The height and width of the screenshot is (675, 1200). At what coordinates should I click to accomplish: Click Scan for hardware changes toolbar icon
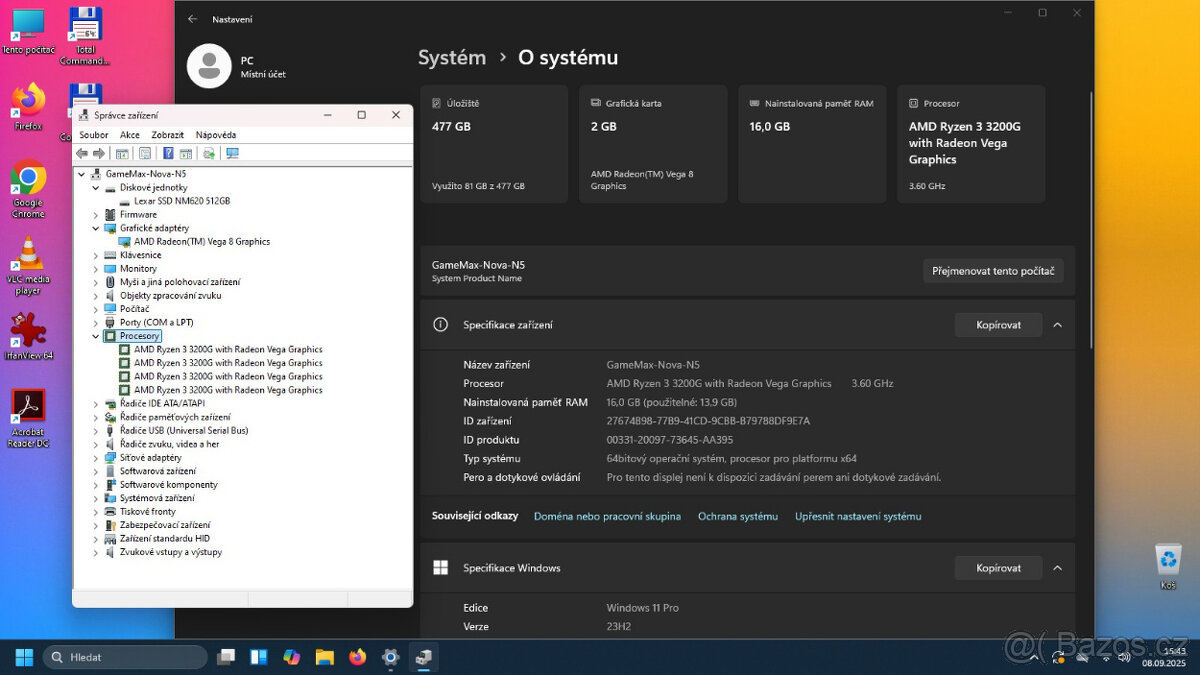coord(208,153)
